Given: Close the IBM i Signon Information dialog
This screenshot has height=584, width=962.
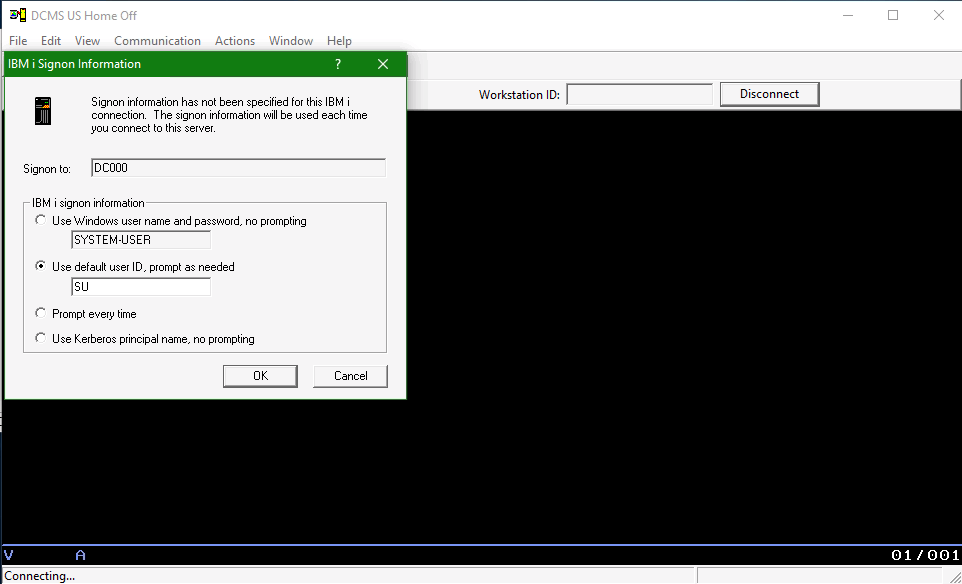Looking at the screenshot, I should [383, 64].
